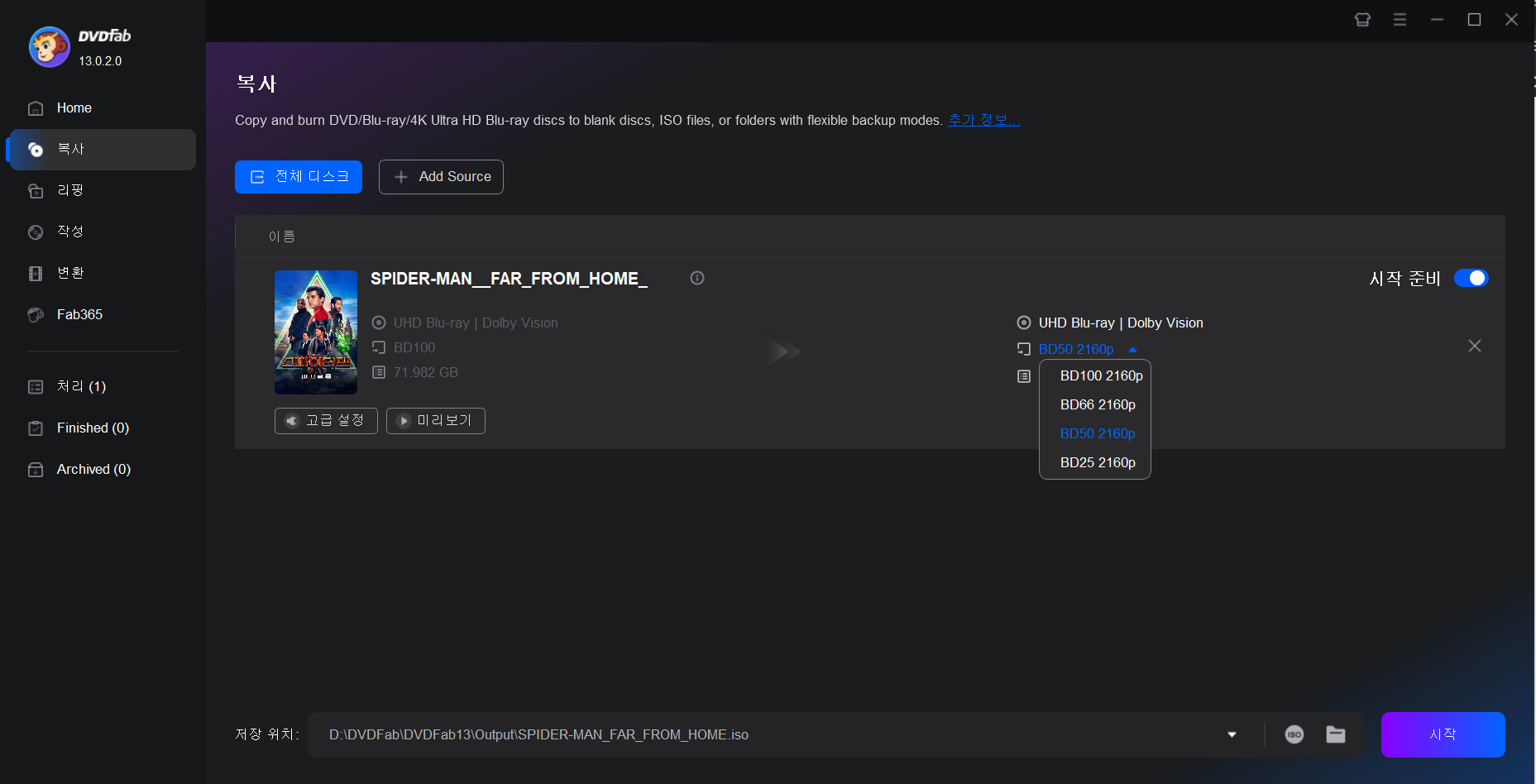The width and height of the screenshot is (1536, 784).
Task: Select ISO output type icon
Action: click(1294, 734)
